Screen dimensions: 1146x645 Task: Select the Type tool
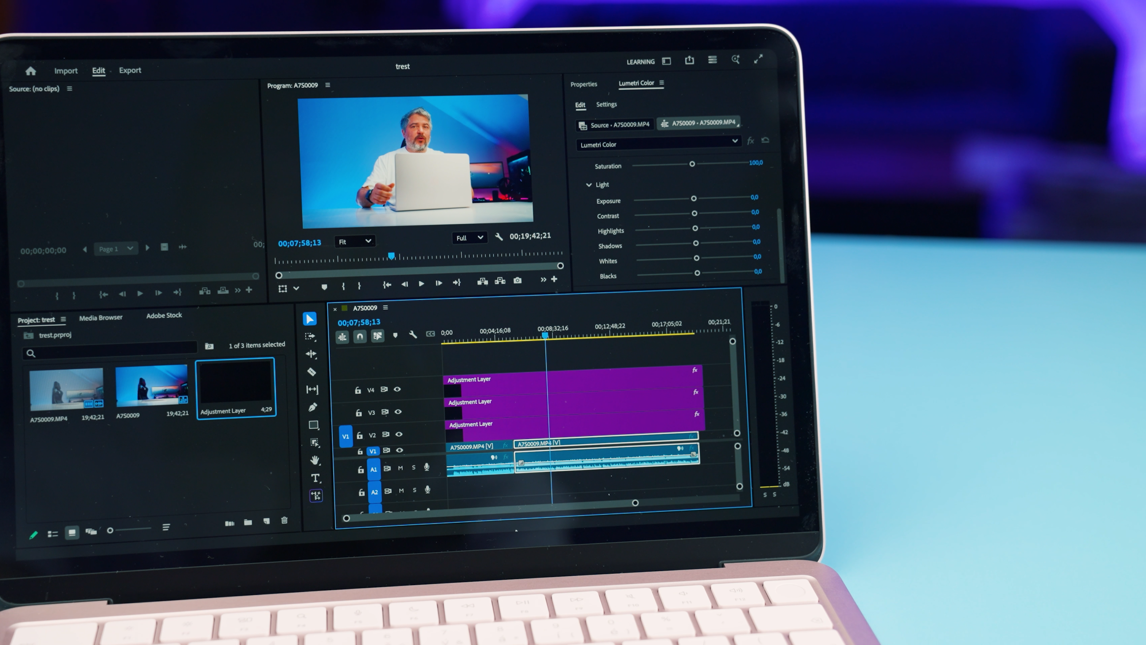tap(316, 478)
